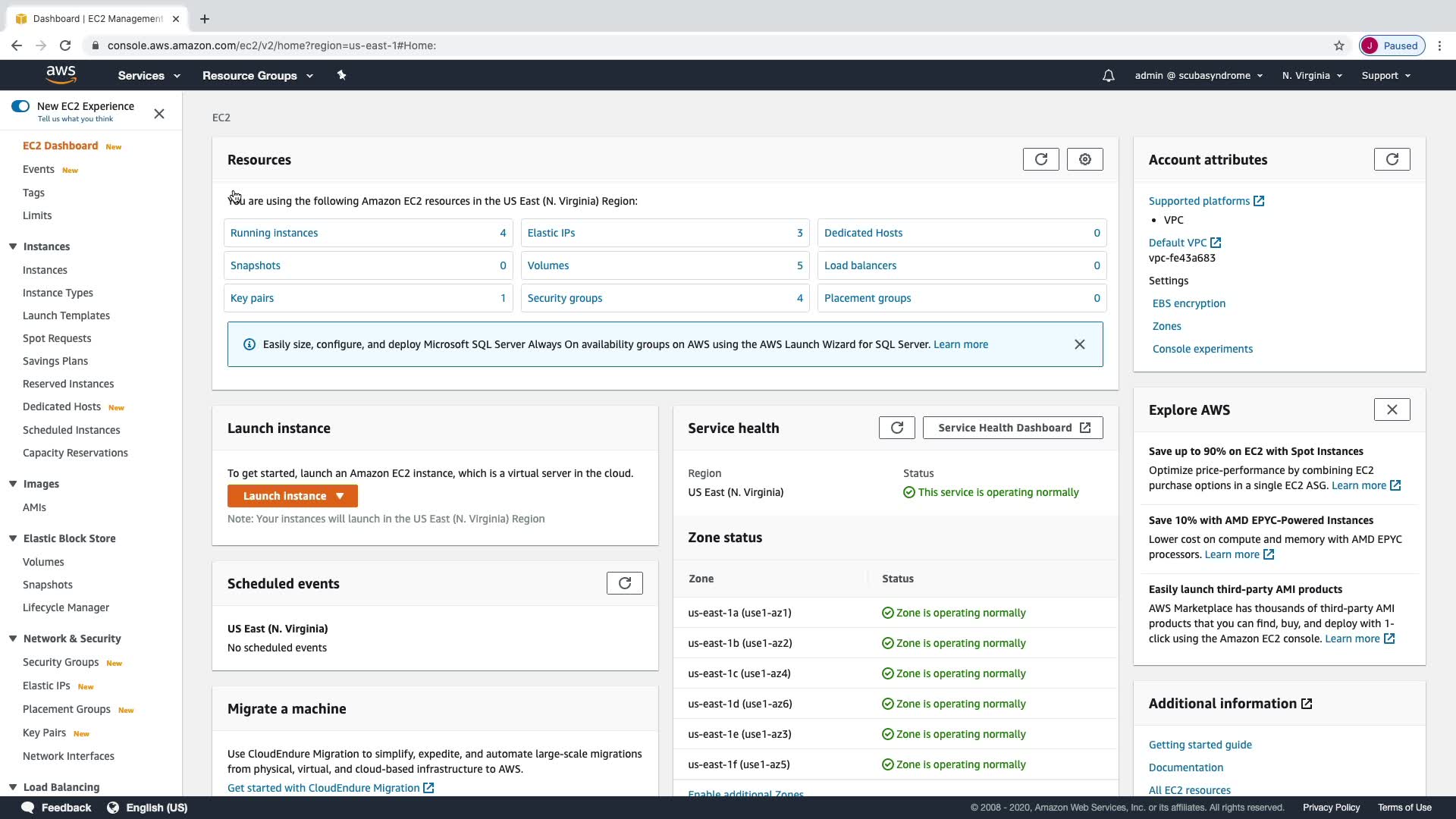Collapse the Instances sidebar section

(x=13, y=246)
